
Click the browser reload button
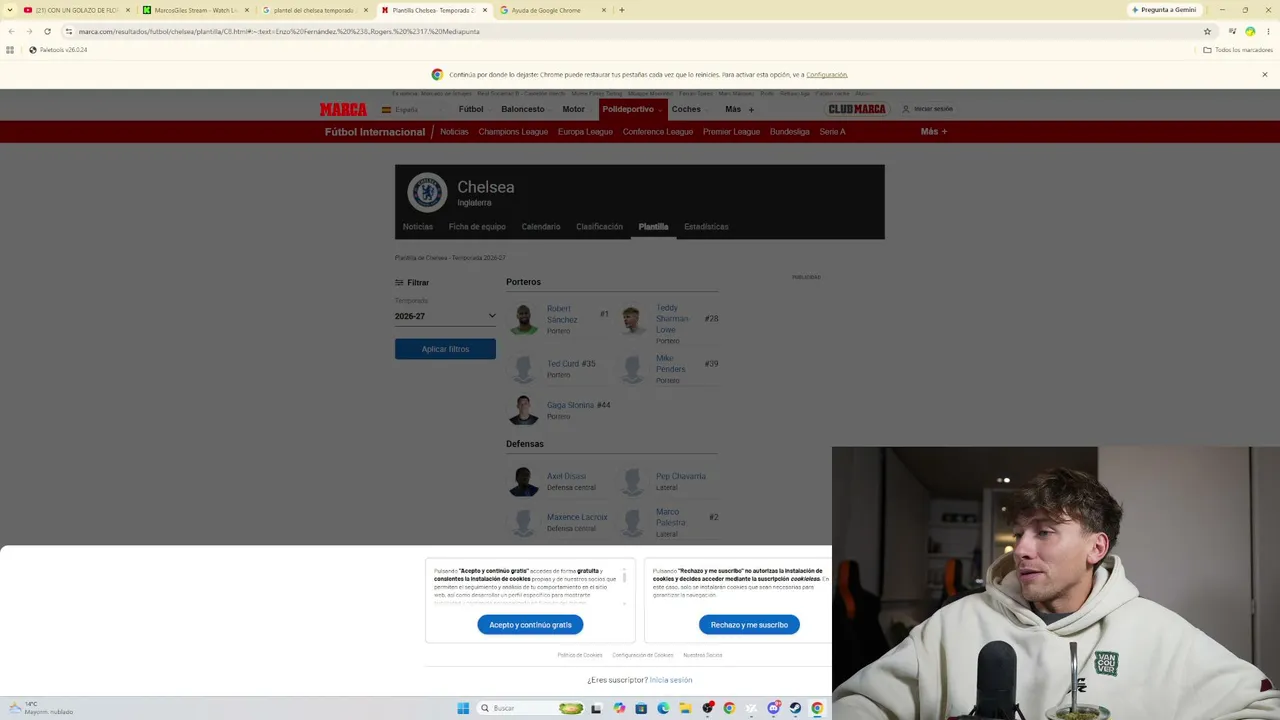pyautogui.click(x=47, y=31)
